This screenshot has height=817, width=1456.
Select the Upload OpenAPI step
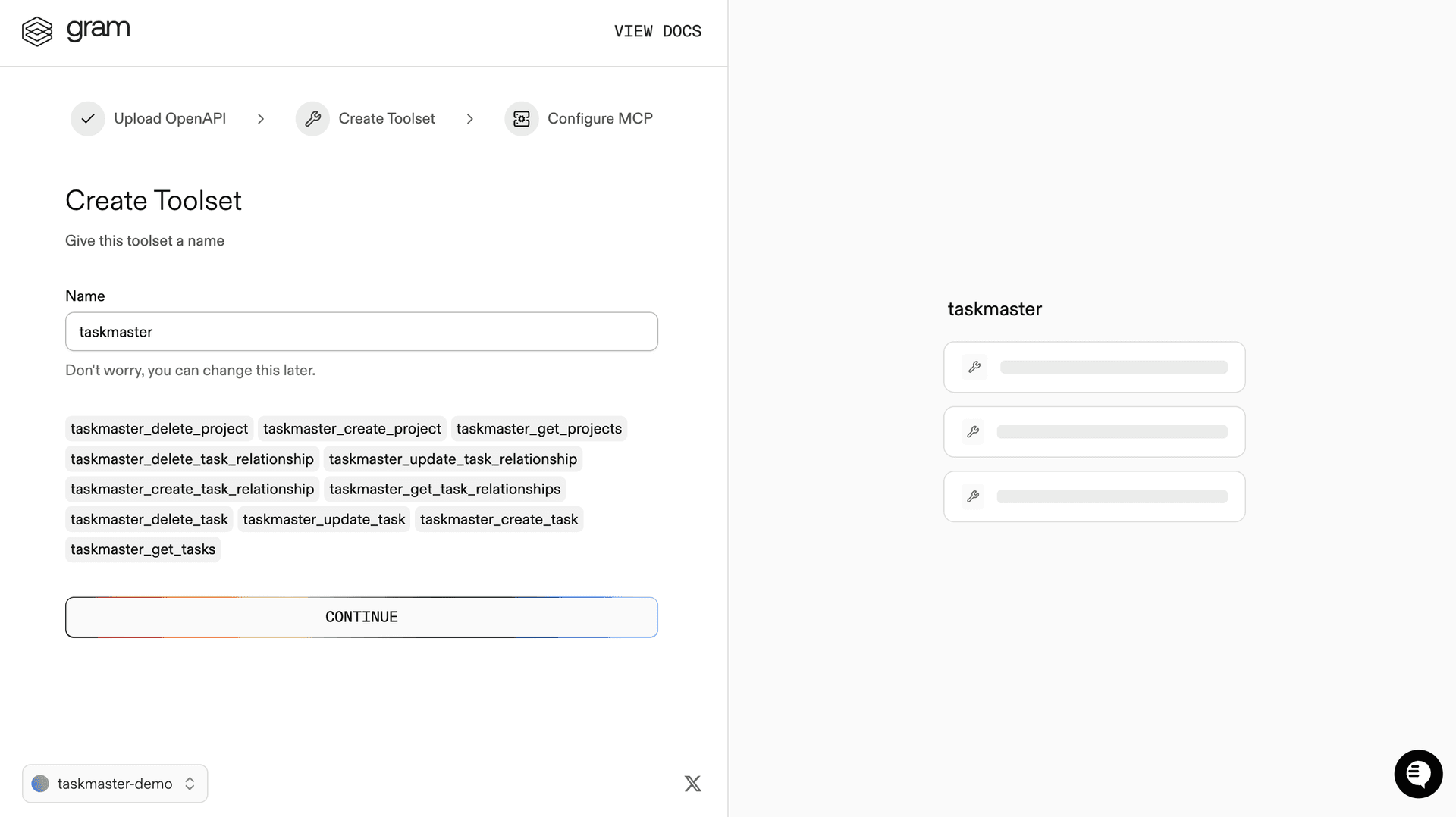[168, 119]
